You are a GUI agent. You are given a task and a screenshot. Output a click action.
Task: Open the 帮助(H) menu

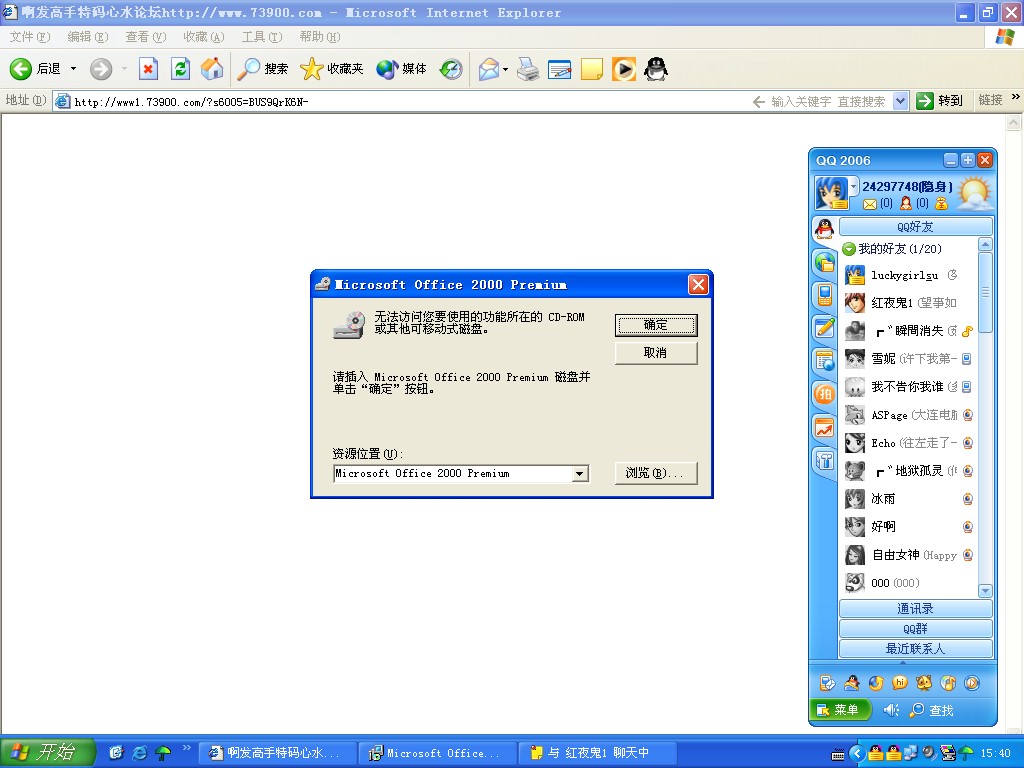320,37
